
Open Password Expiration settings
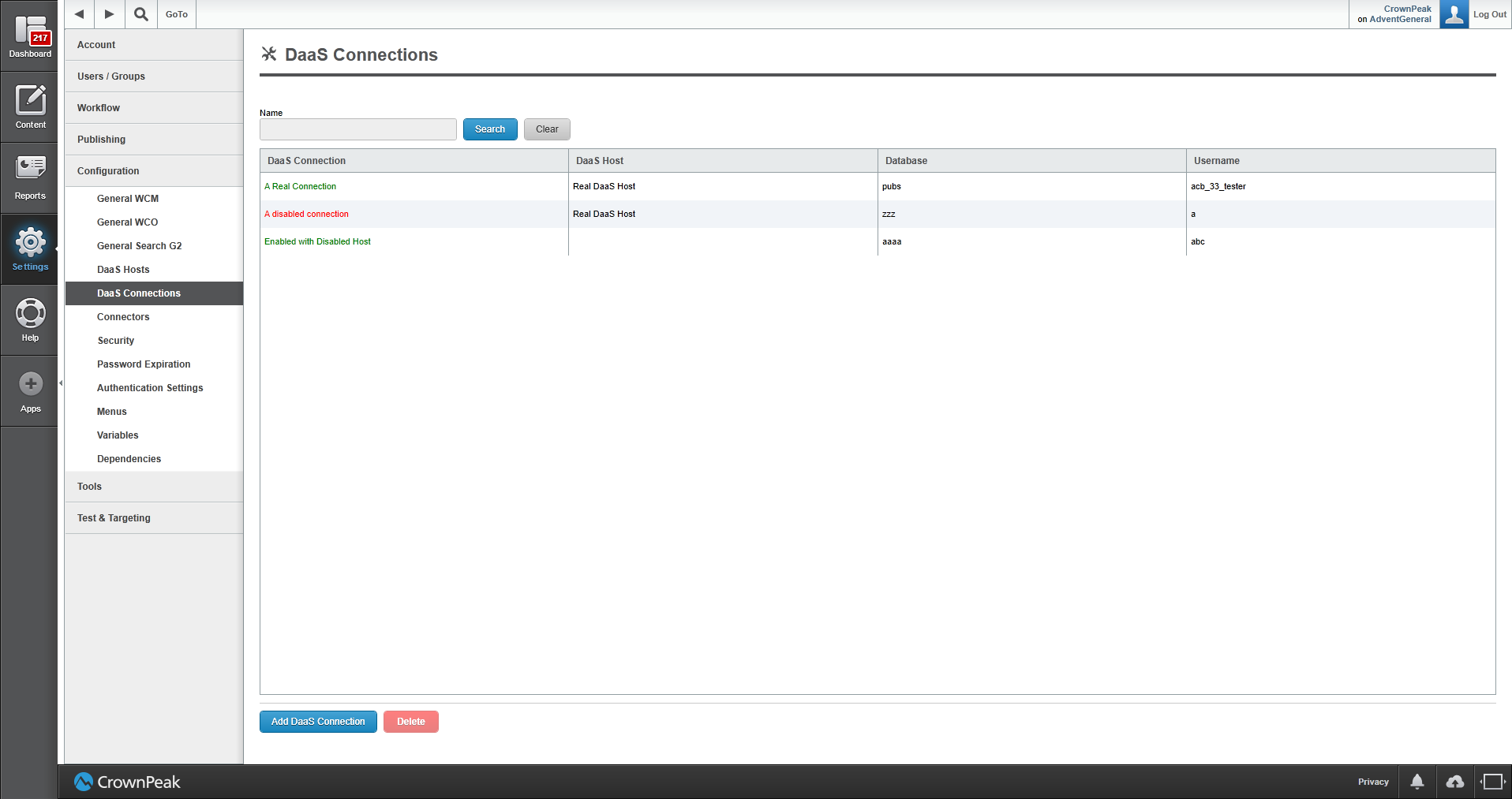coord(154,364)
